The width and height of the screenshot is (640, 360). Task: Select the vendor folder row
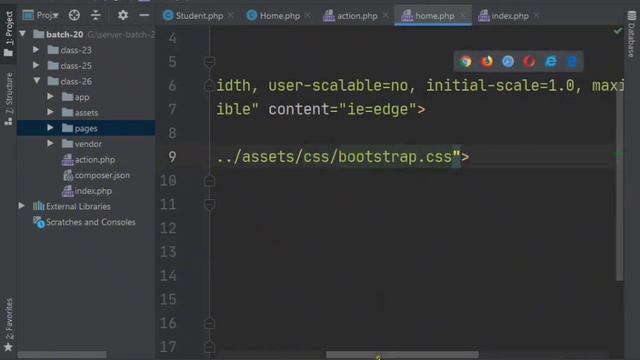[x=86, y=144]
